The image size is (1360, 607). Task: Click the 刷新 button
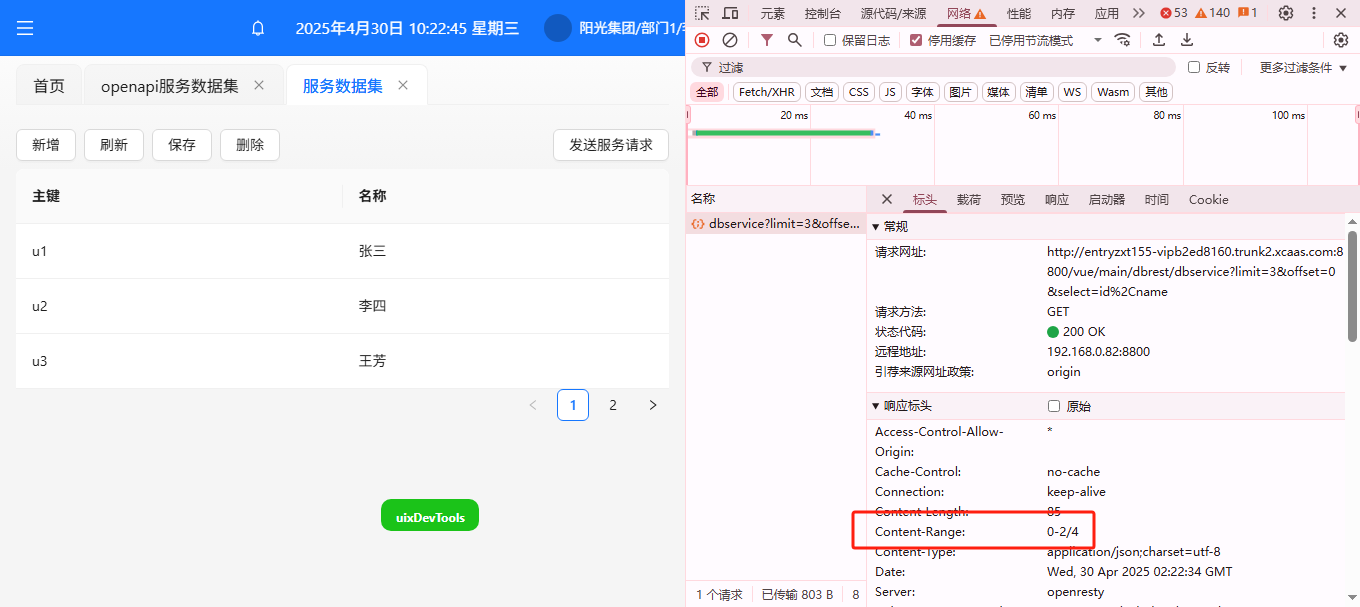pyautogui.click(x=114, y=145)
